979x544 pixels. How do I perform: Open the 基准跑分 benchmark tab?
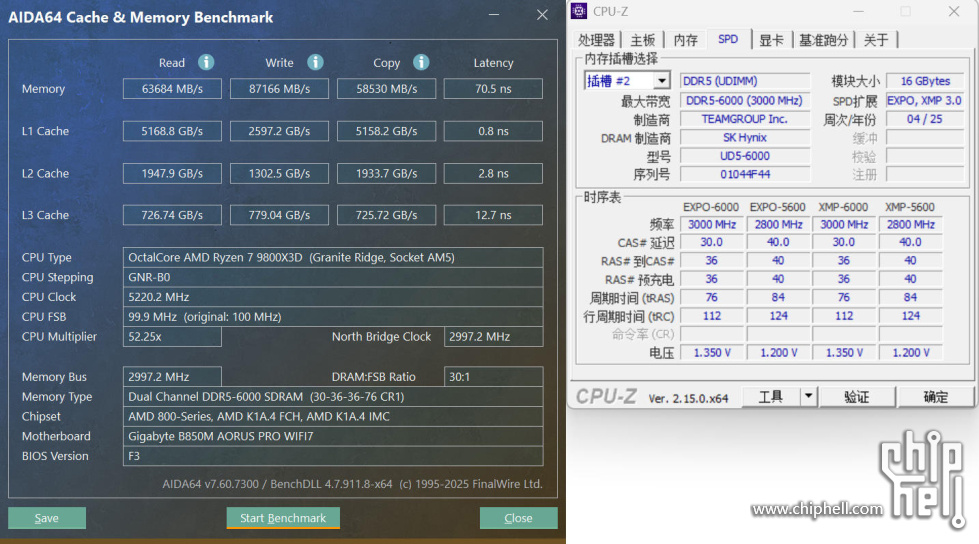[x=824, y=40]
